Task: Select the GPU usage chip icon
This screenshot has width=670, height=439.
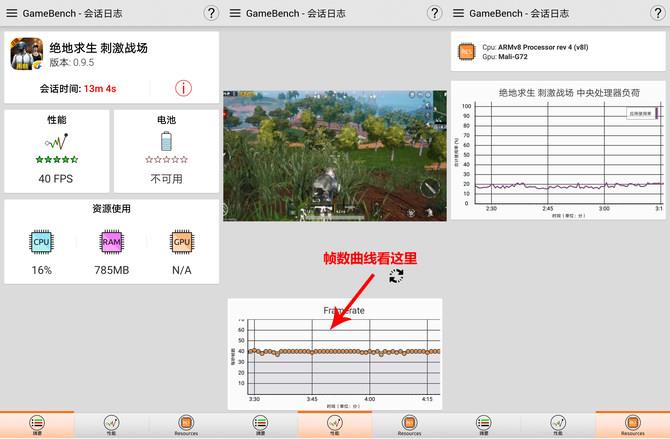Action: [182, 242]
